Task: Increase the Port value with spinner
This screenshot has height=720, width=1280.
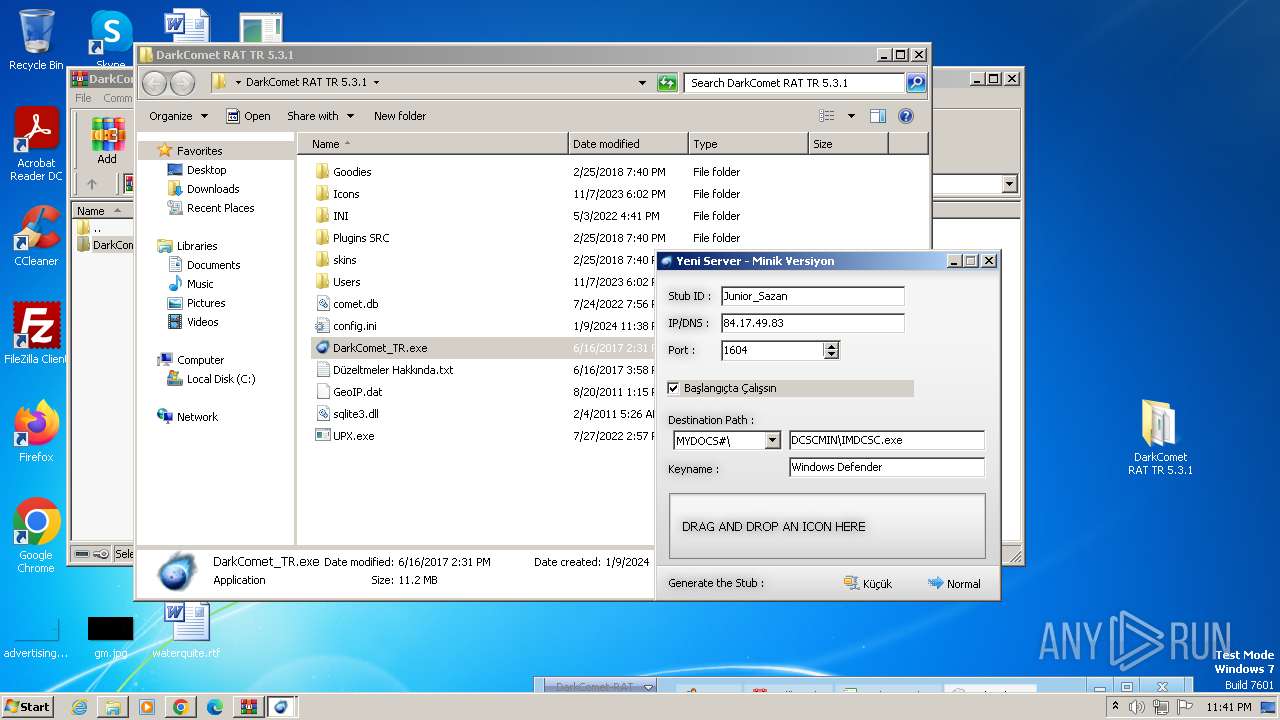Action: 831,346
